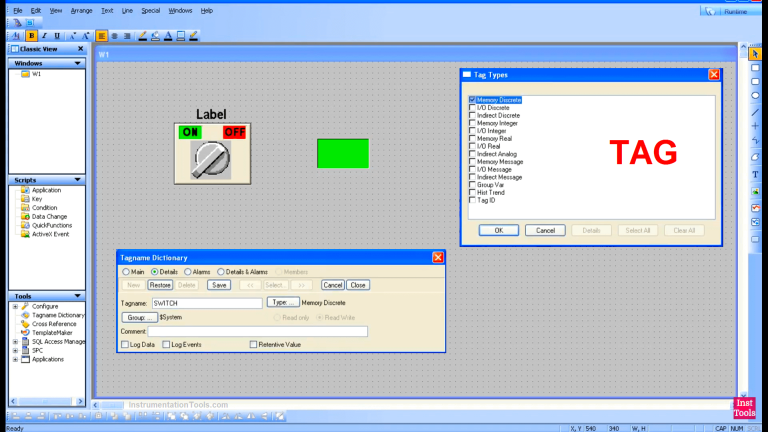Open the Arrange menu
This screenshot has width=768, height=432.
pyautogui.click(x=80, y=10)
